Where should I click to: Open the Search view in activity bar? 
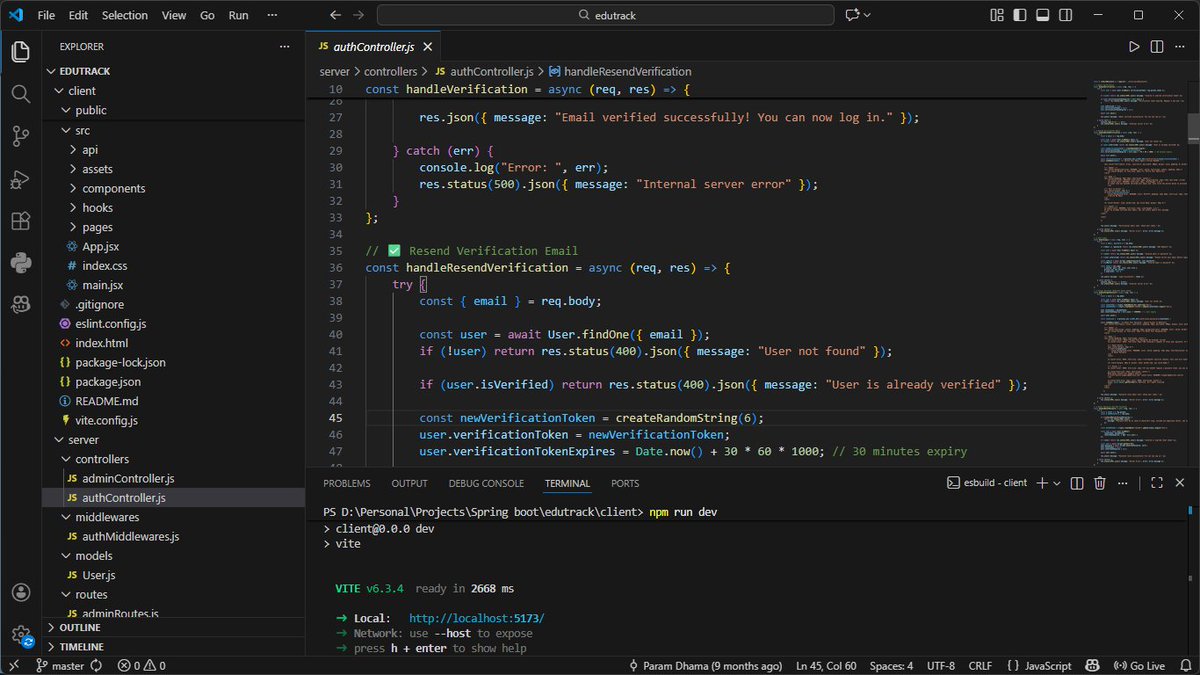click(x=20, y=94)
